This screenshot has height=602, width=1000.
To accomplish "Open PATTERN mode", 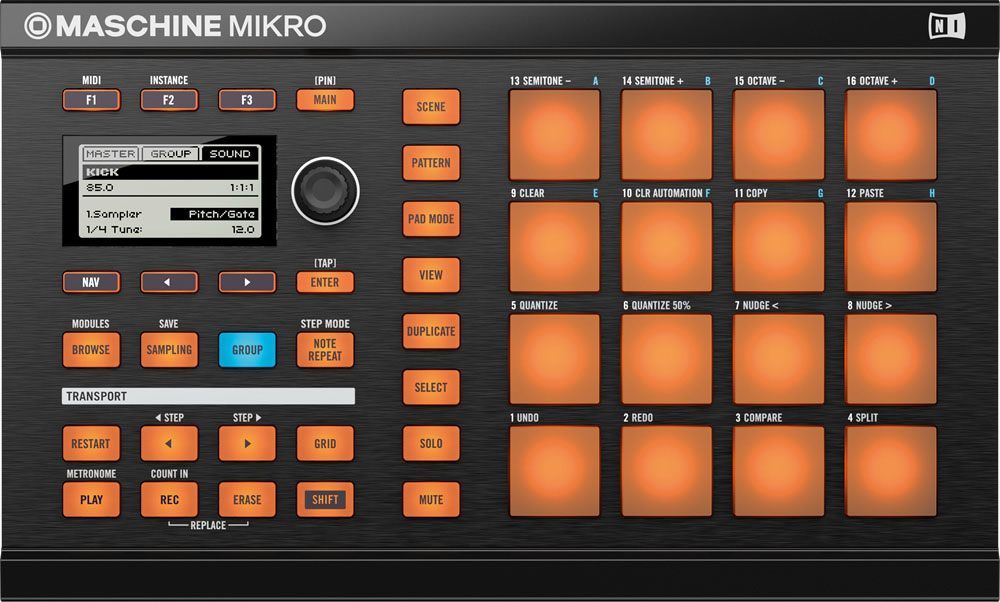I will click(430, 163).
